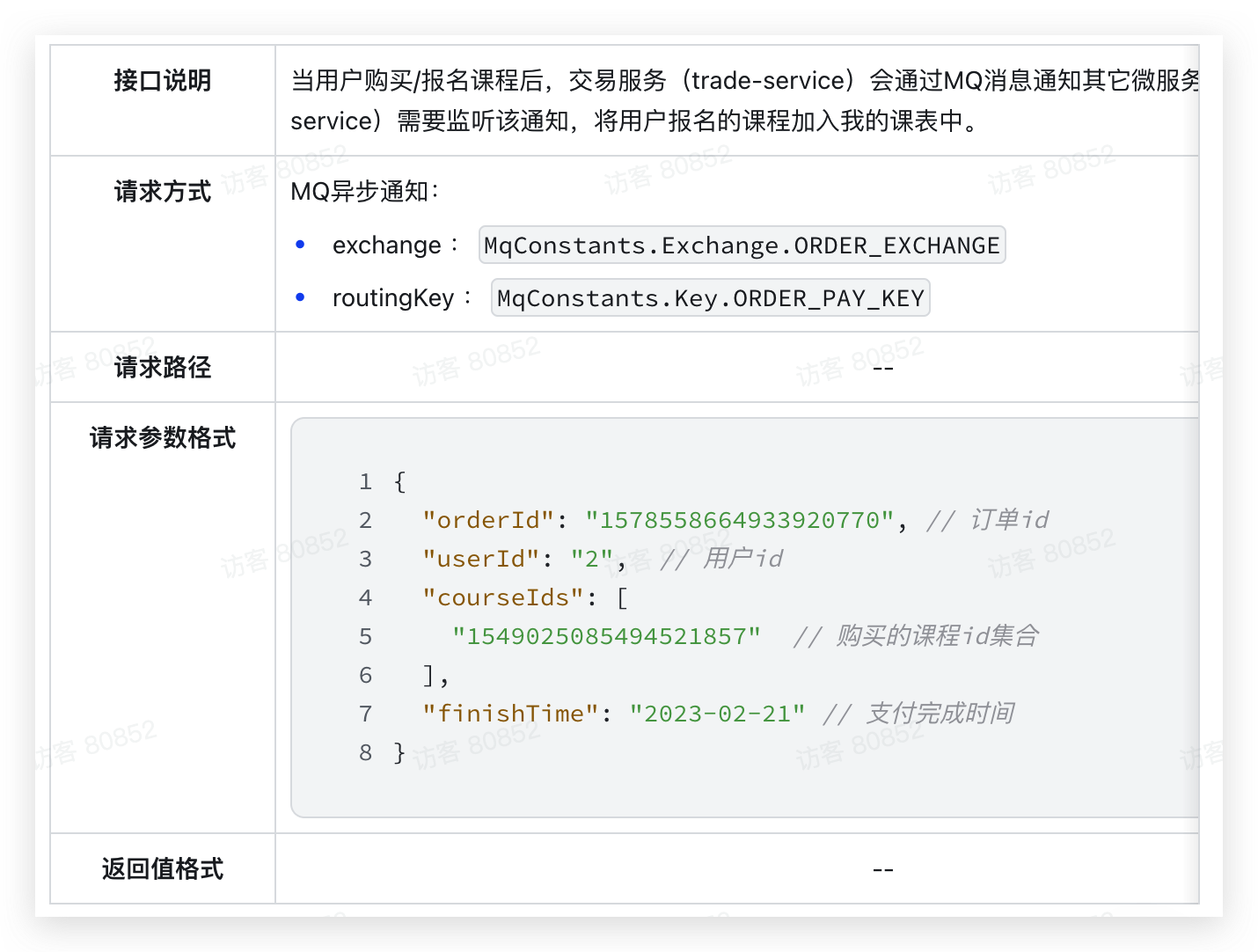1258x952 pixels.
Task: Select the 接口说明 row header
Action: [163, 81]
